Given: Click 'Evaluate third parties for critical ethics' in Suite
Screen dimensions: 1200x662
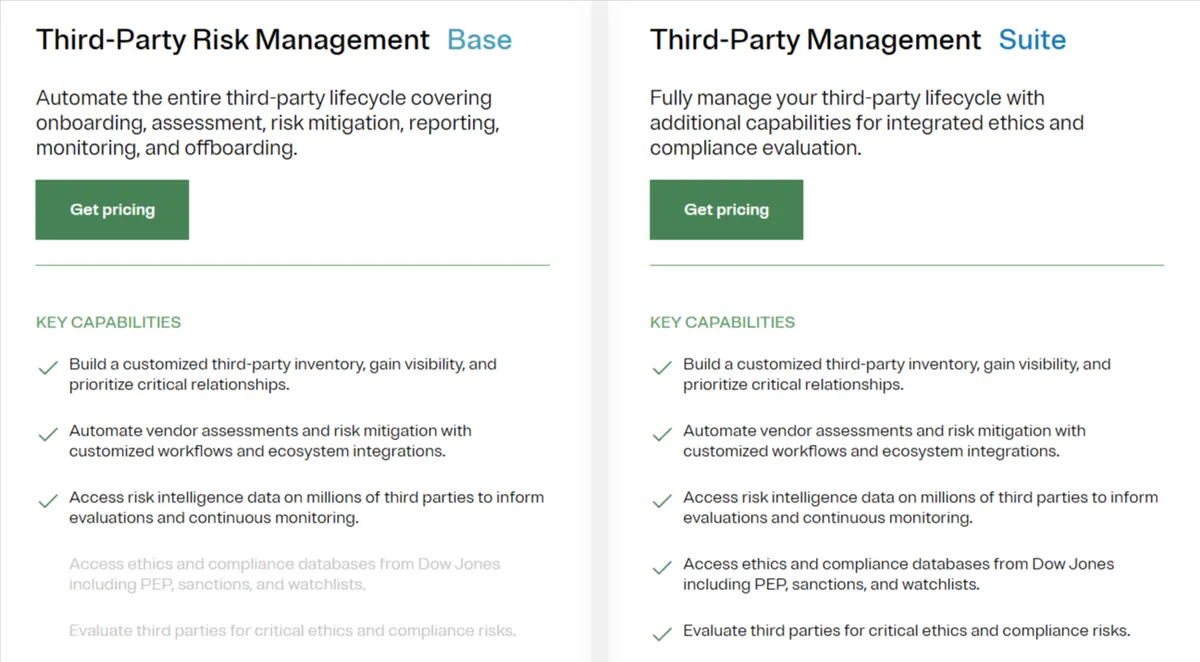Looking at the screenshot, I should coord(906,631).
